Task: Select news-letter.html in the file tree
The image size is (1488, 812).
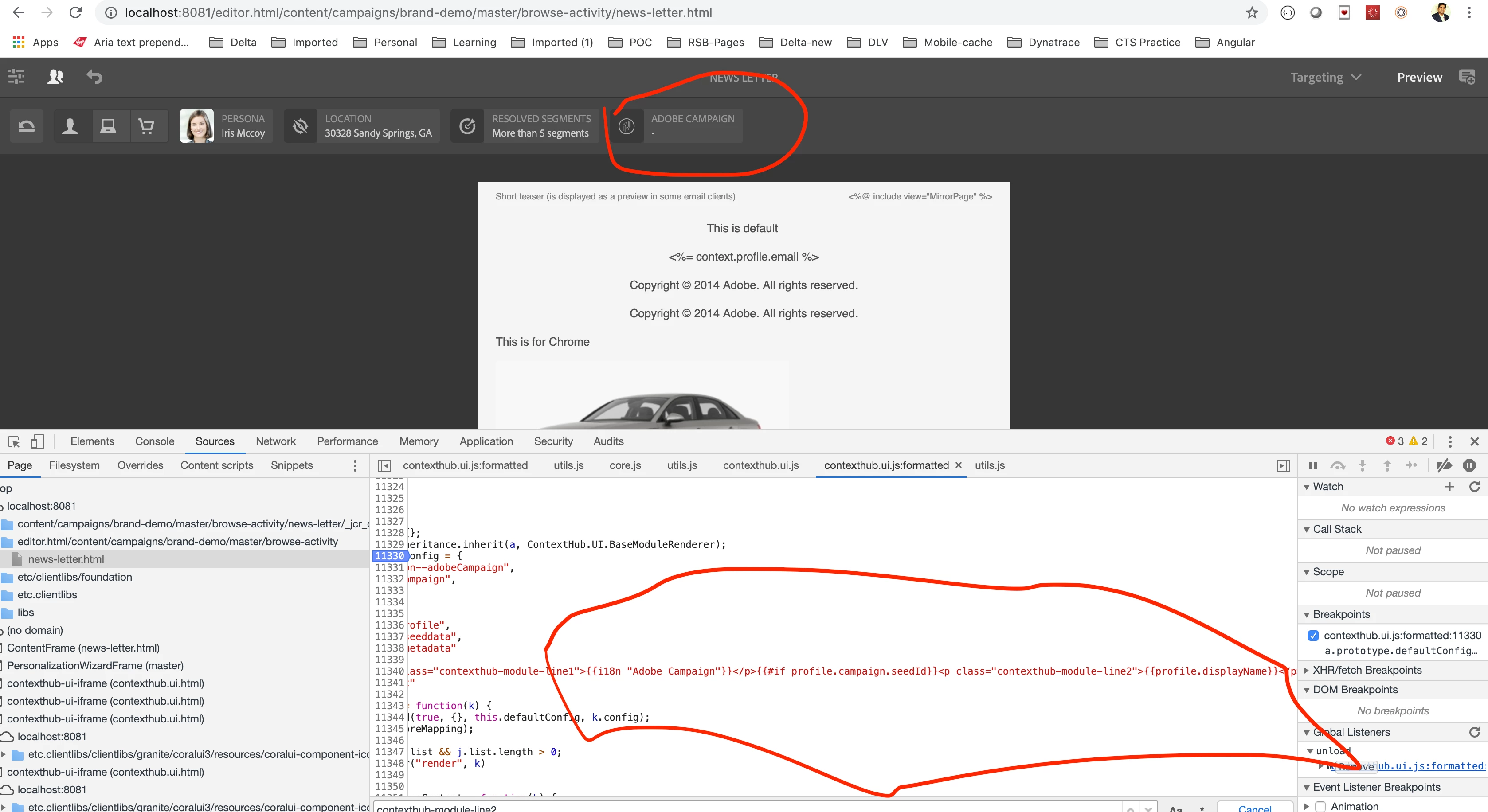Action: click(x=66, y=559)
